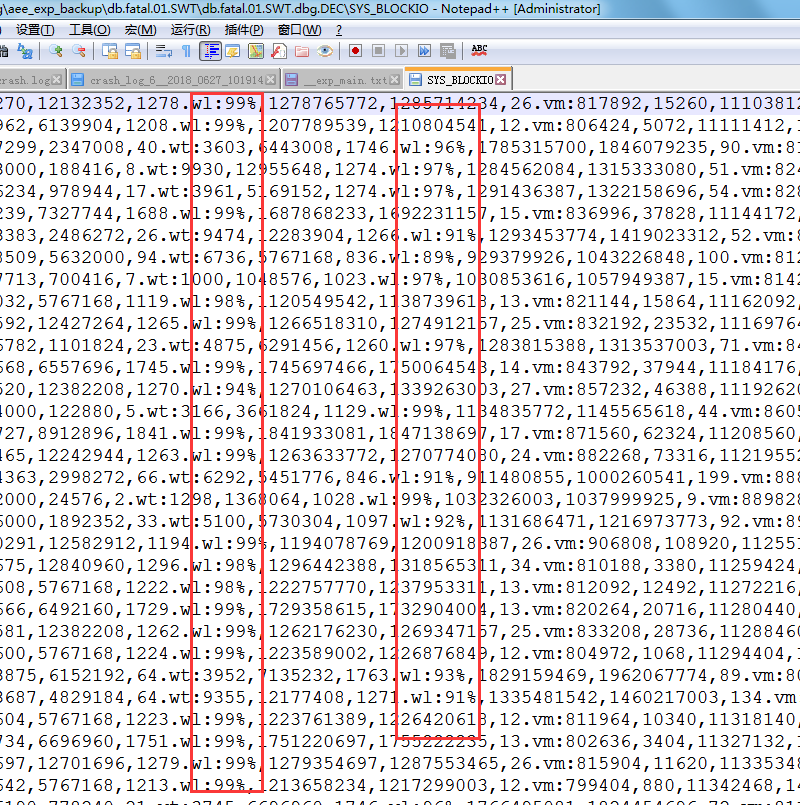Click the macro Playback triangle icon
Viewport: 800px width, 805px height.
[402, 51]
